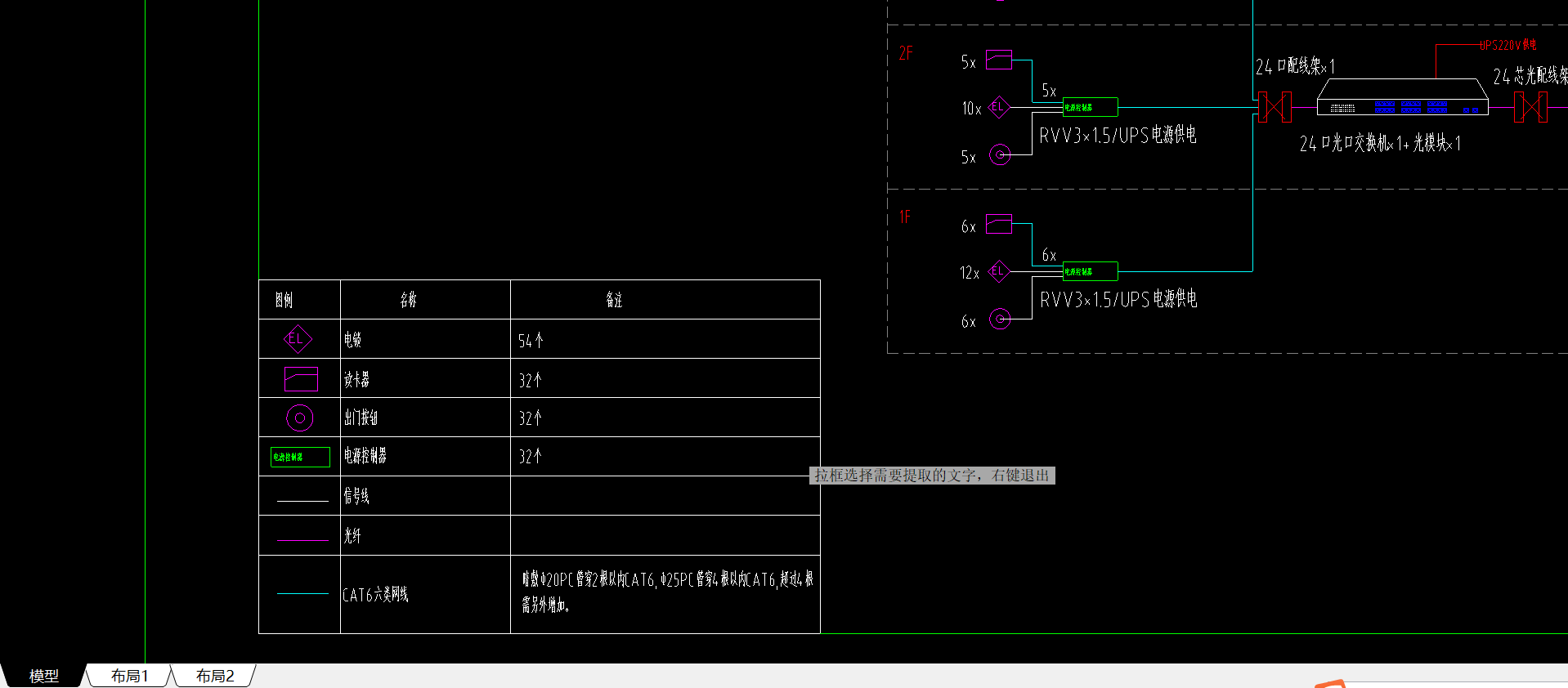Click the red 2F floor label
The height and width of the screenshot is (688, 1568).
[x=906, y=53]
